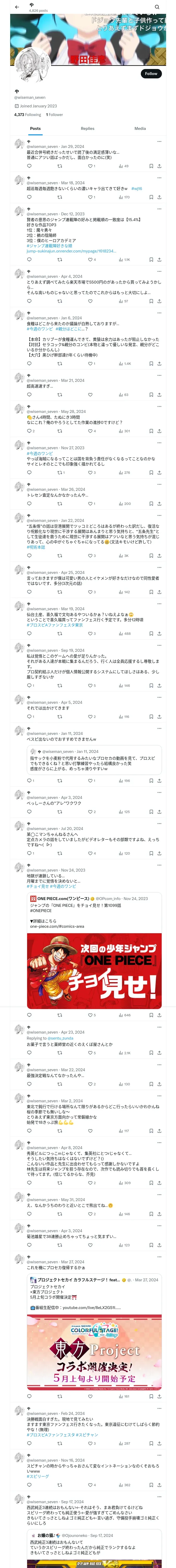Click the #wj16 hashtag link

click(x=137, y=189)
